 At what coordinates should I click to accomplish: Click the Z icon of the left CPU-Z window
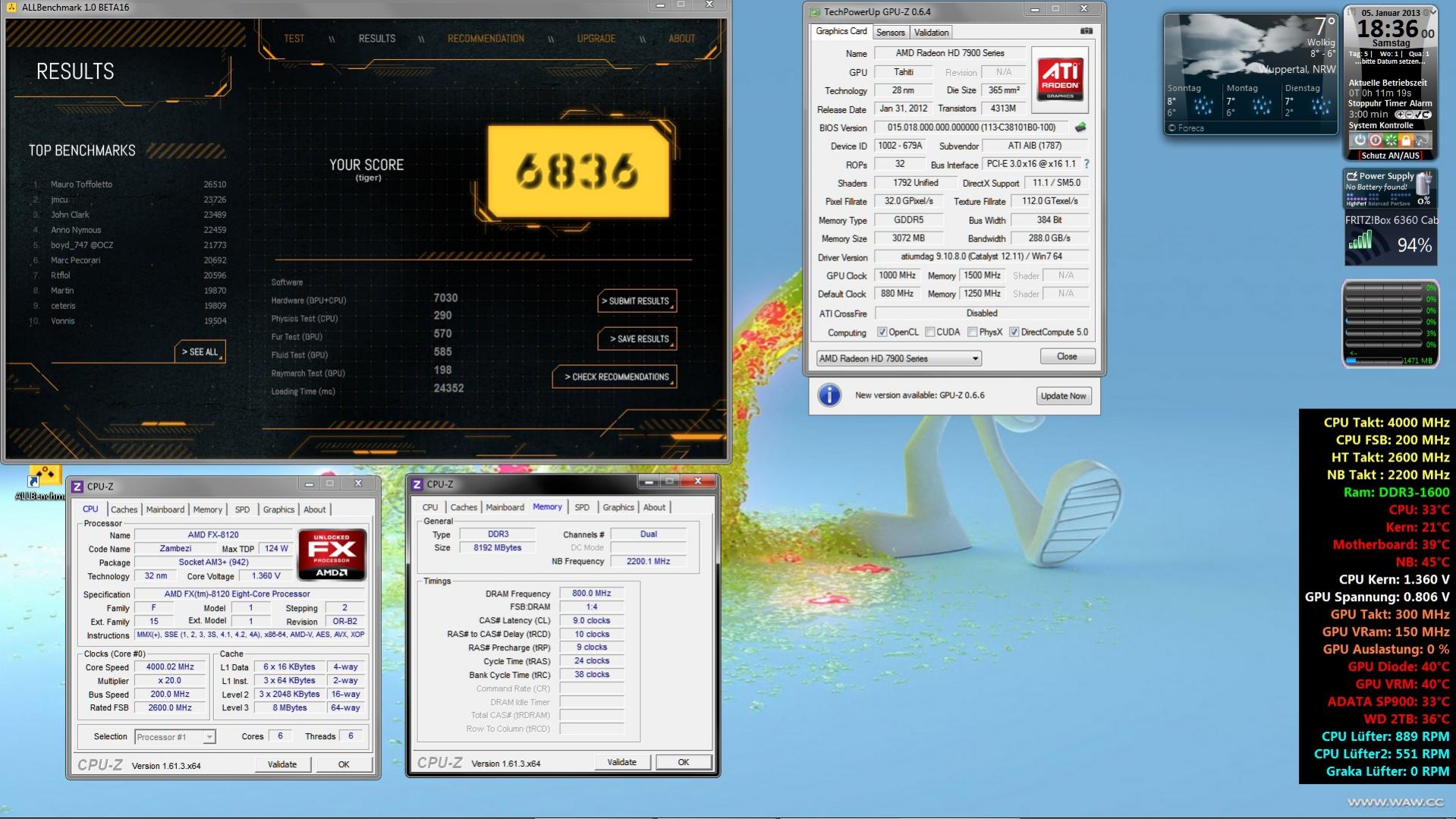pos(77,487)
